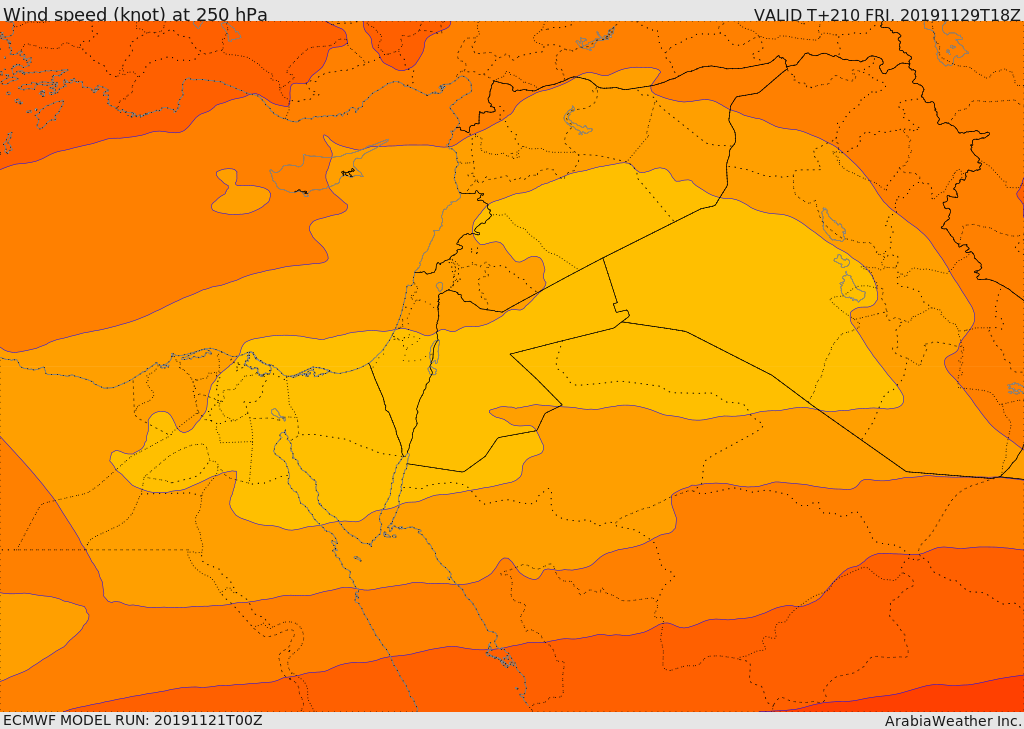Click the weather map image
The image size is (1024, 729).
tap(512, 366)
